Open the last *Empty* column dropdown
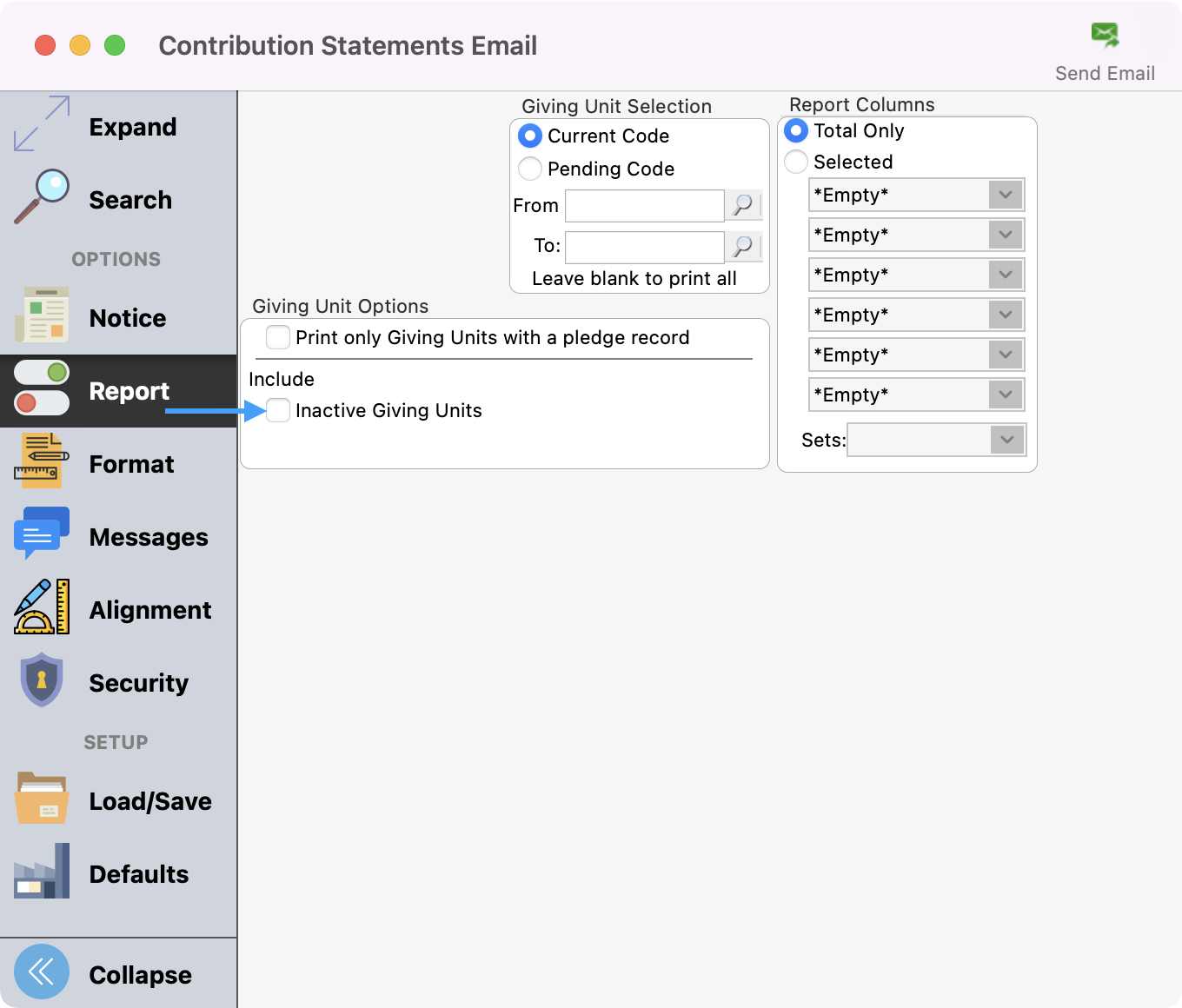This screenshot has height=1008, width=1182. [1006, 395]
